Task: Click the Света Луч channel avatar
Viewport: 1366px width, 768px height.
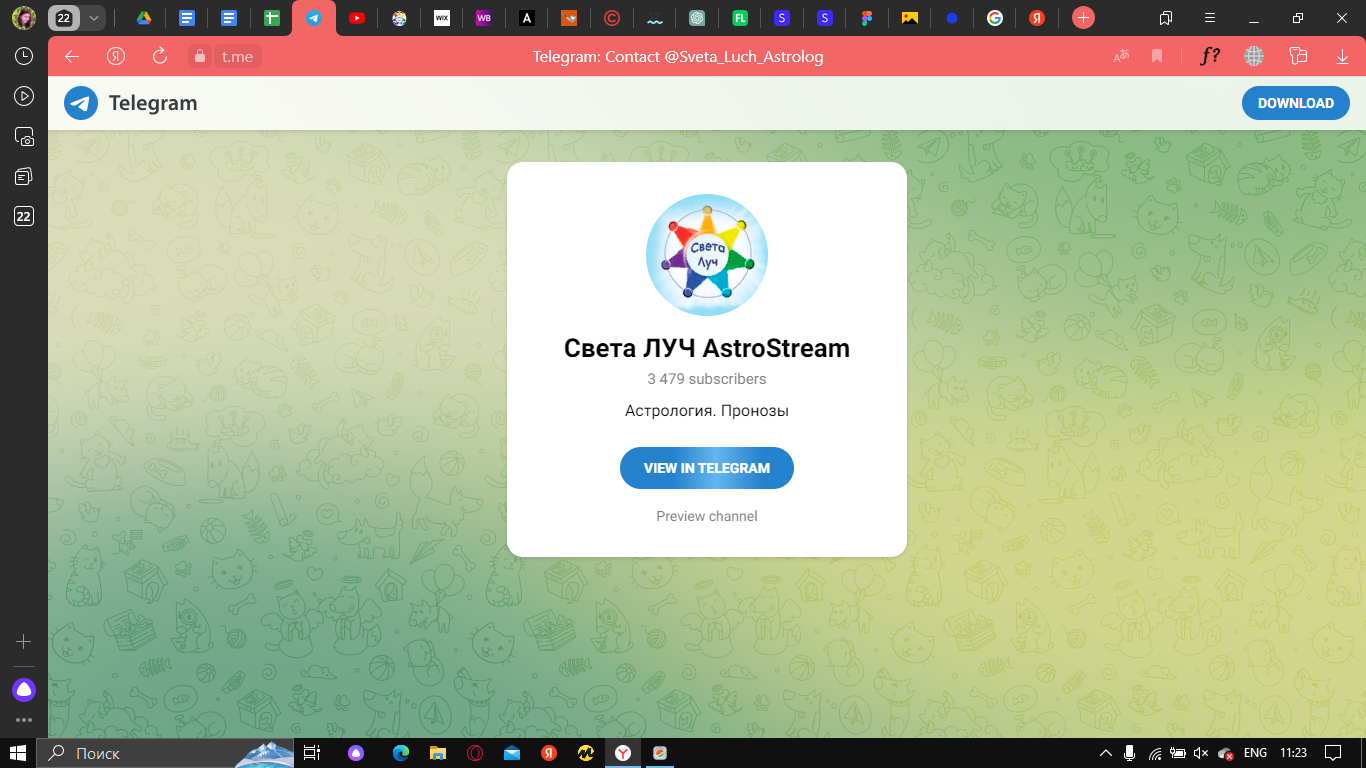Action: coord(707,255)
